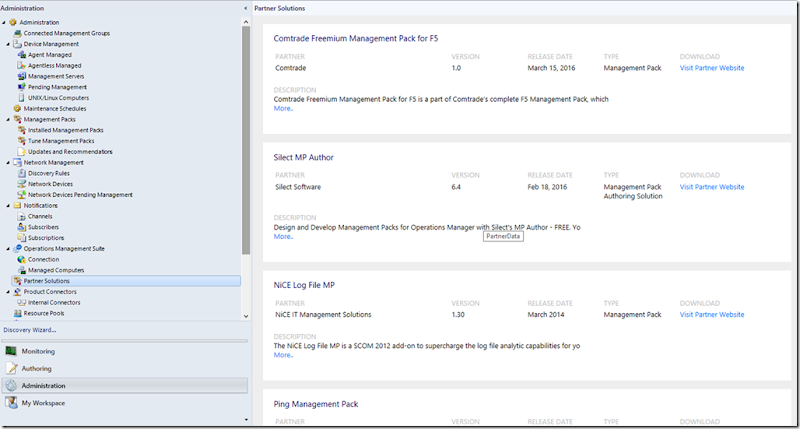800x429 pixels.
Task: Click the Channels icon
Action: (21, 216)
